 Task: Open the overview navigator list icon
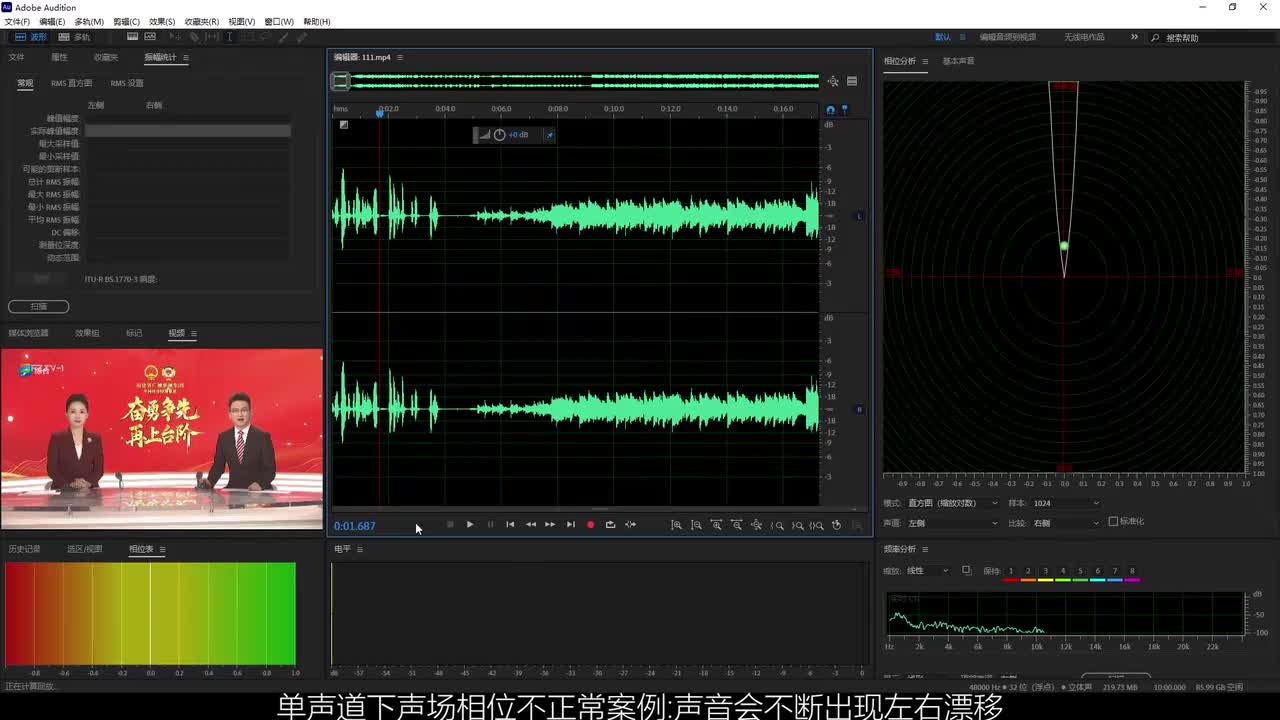(852, 81)
